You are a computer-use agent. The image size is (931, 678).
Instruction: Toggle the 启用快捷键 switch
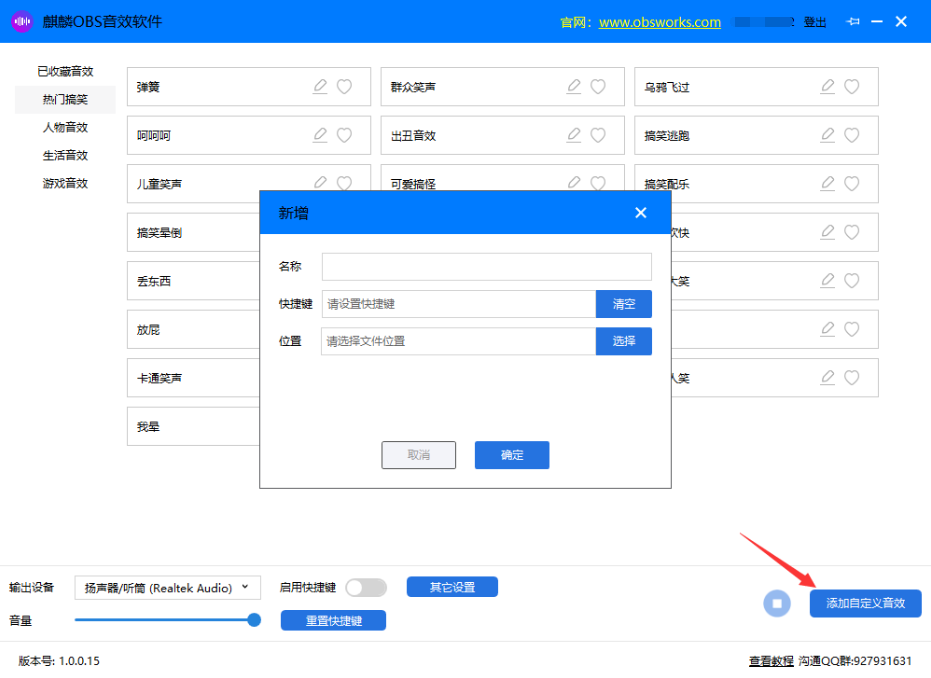(x=366, y=587)
